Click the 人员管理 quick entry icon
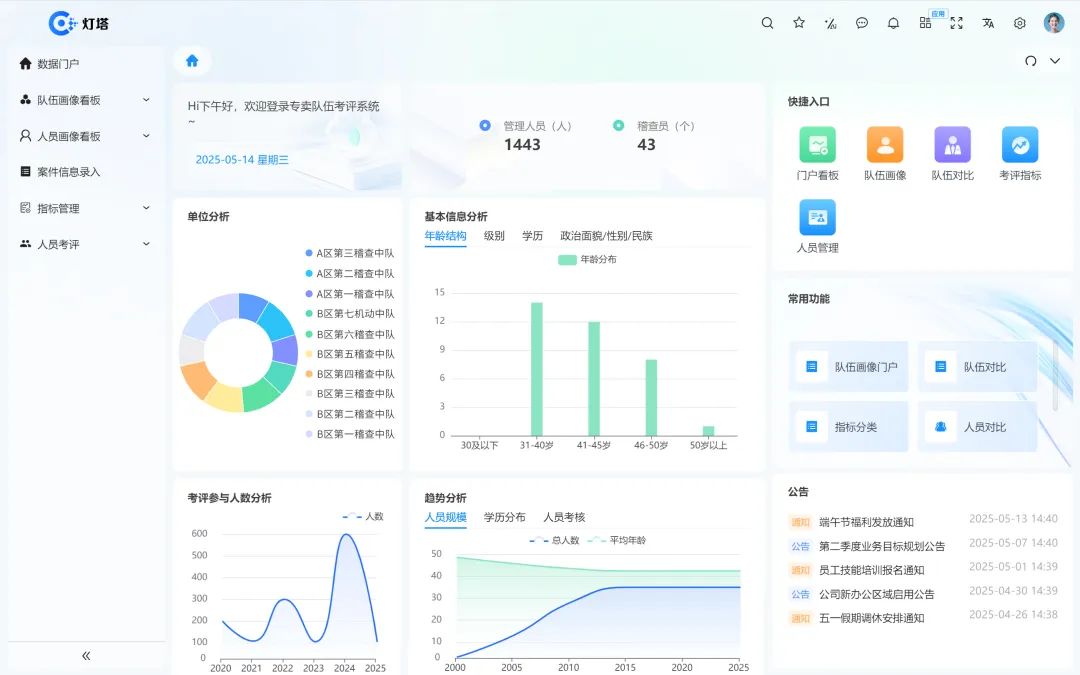Screen dimensions: 1080x675 pos(817,216)
